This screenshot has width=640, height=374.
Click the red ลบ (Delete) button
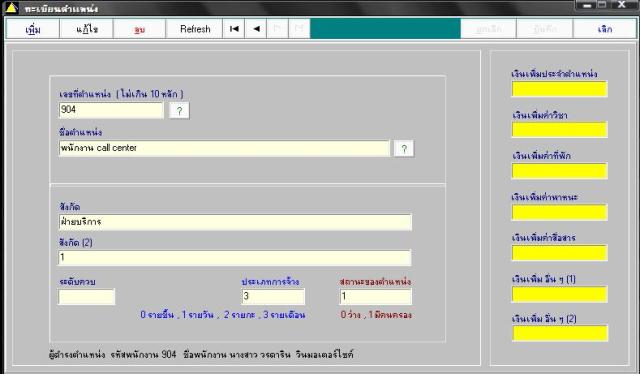140,29
